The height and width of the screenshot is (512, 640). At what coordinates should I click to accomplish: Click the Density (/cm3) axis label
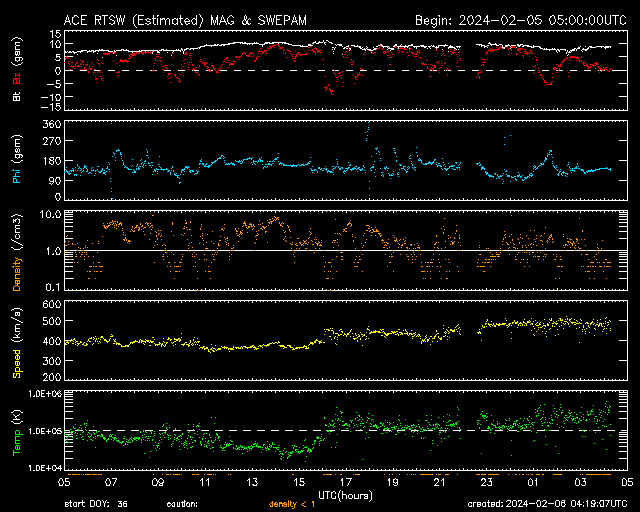tap(15, 250)
